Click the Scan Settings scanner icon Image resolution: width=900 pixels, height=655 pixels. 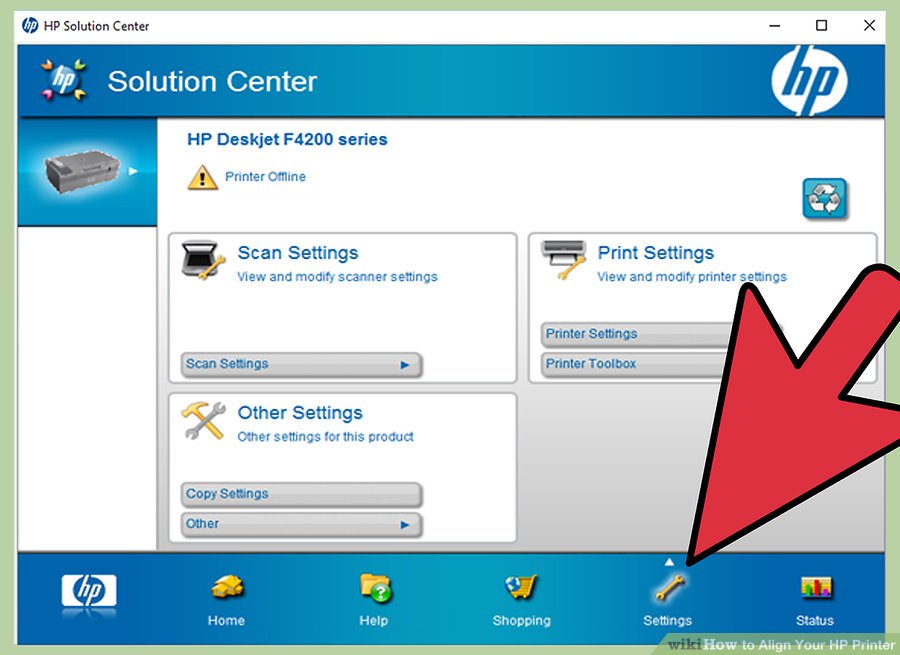(x=202, y=260)
